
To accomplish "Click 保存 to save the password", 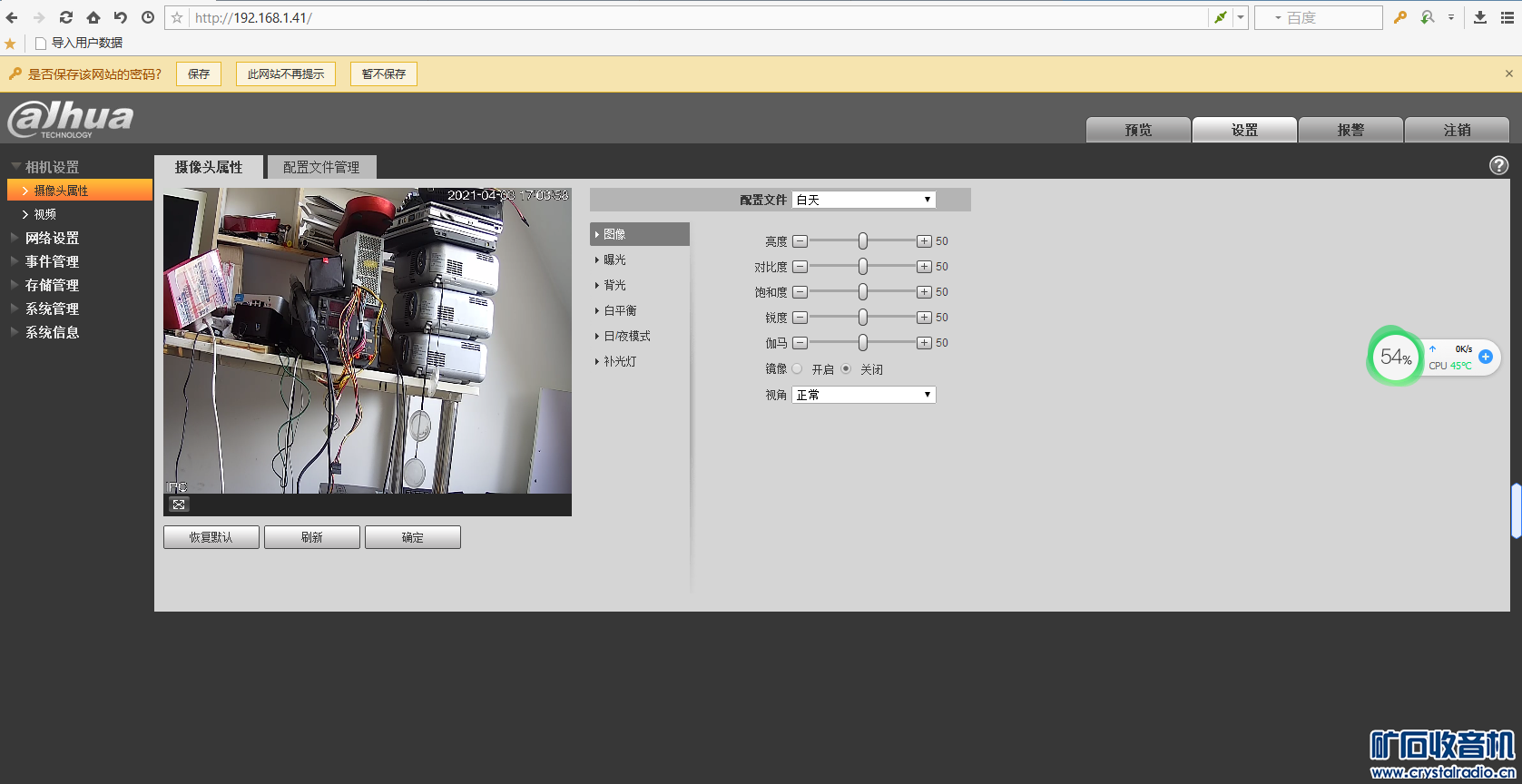I will click(x=199, y=73).
